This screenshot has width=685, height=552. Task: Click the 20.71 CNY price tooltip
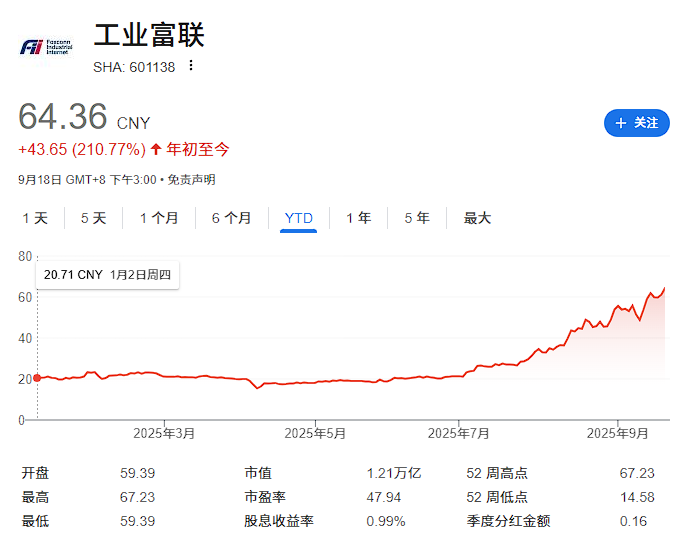[x=108, y=274]
